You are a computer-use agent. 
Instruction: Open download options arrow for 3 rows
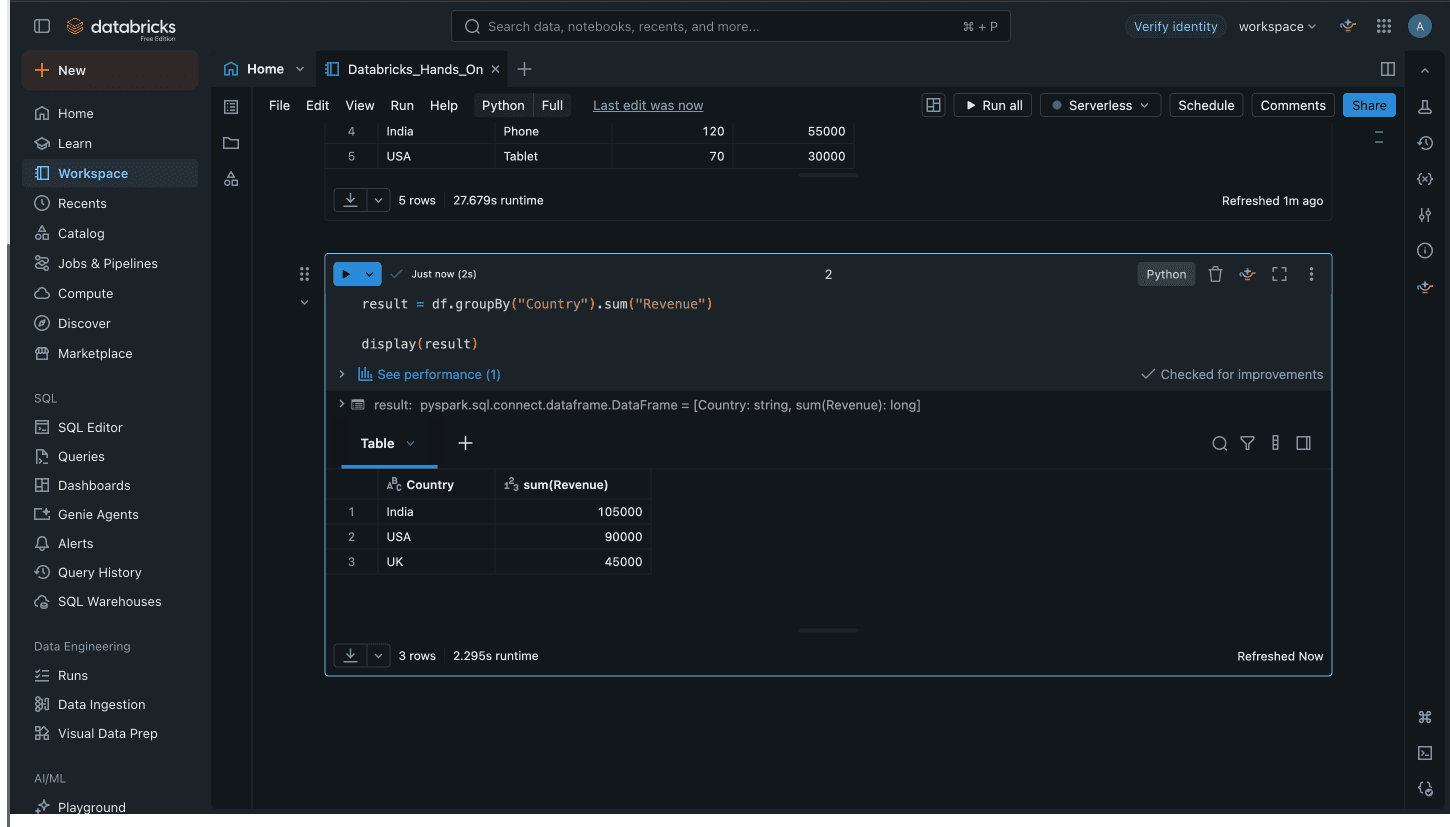[378, 656]
